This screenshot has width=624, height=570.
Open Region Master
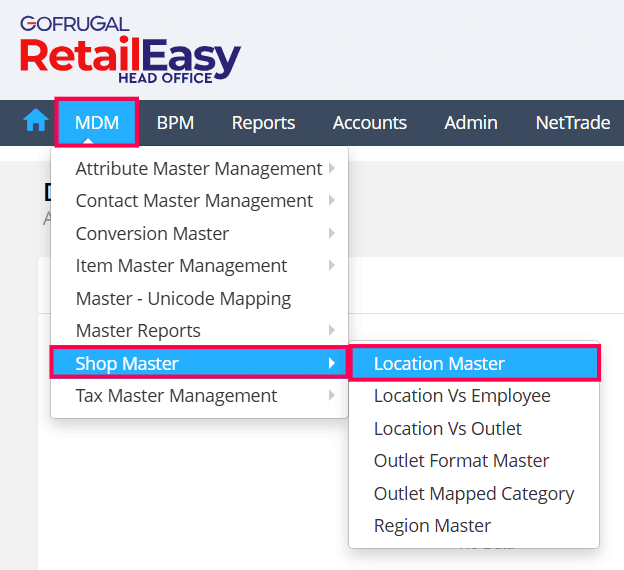(x=474, y=525)
